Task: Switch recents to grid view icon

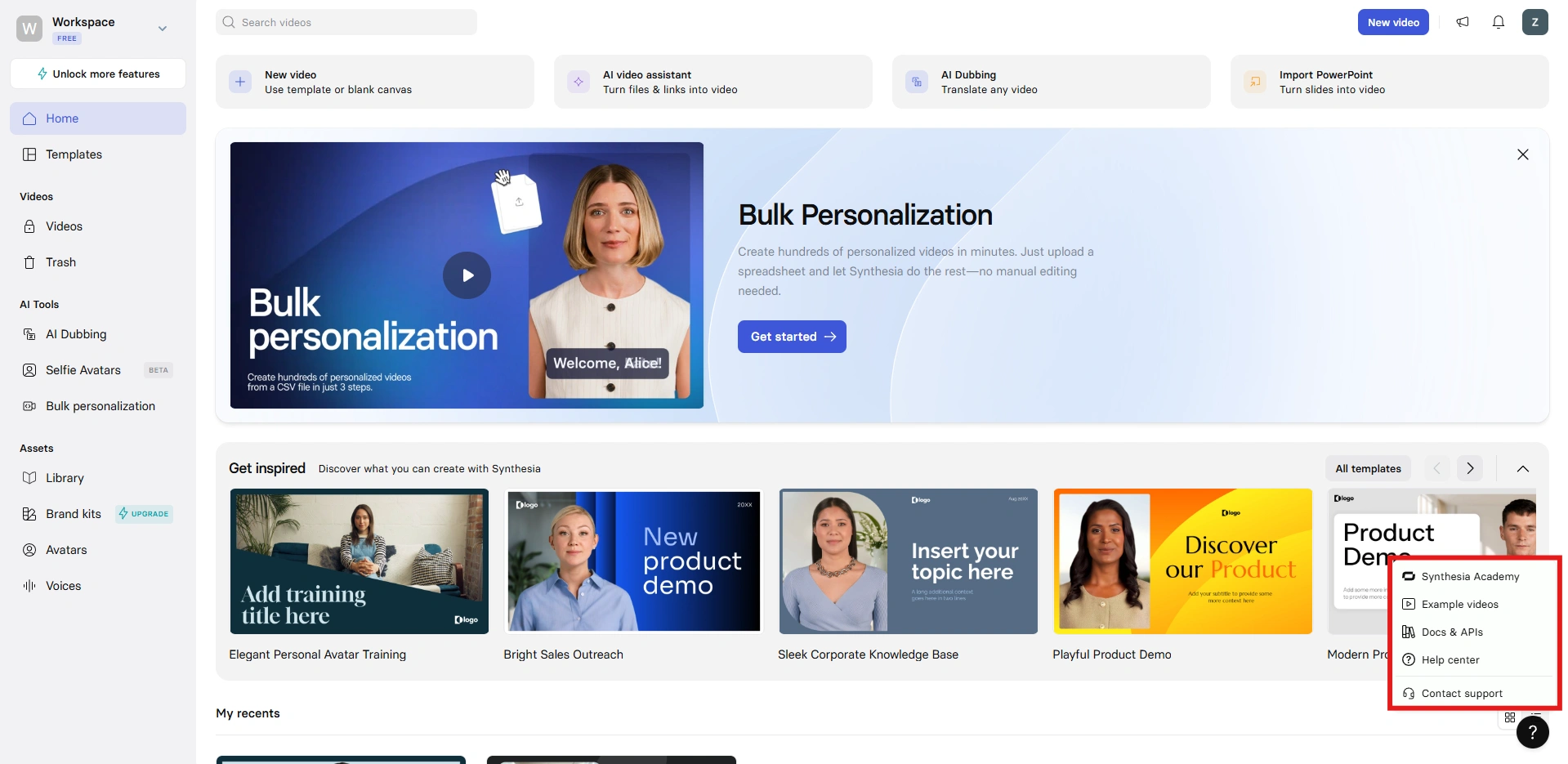Action: point(1510,717)
